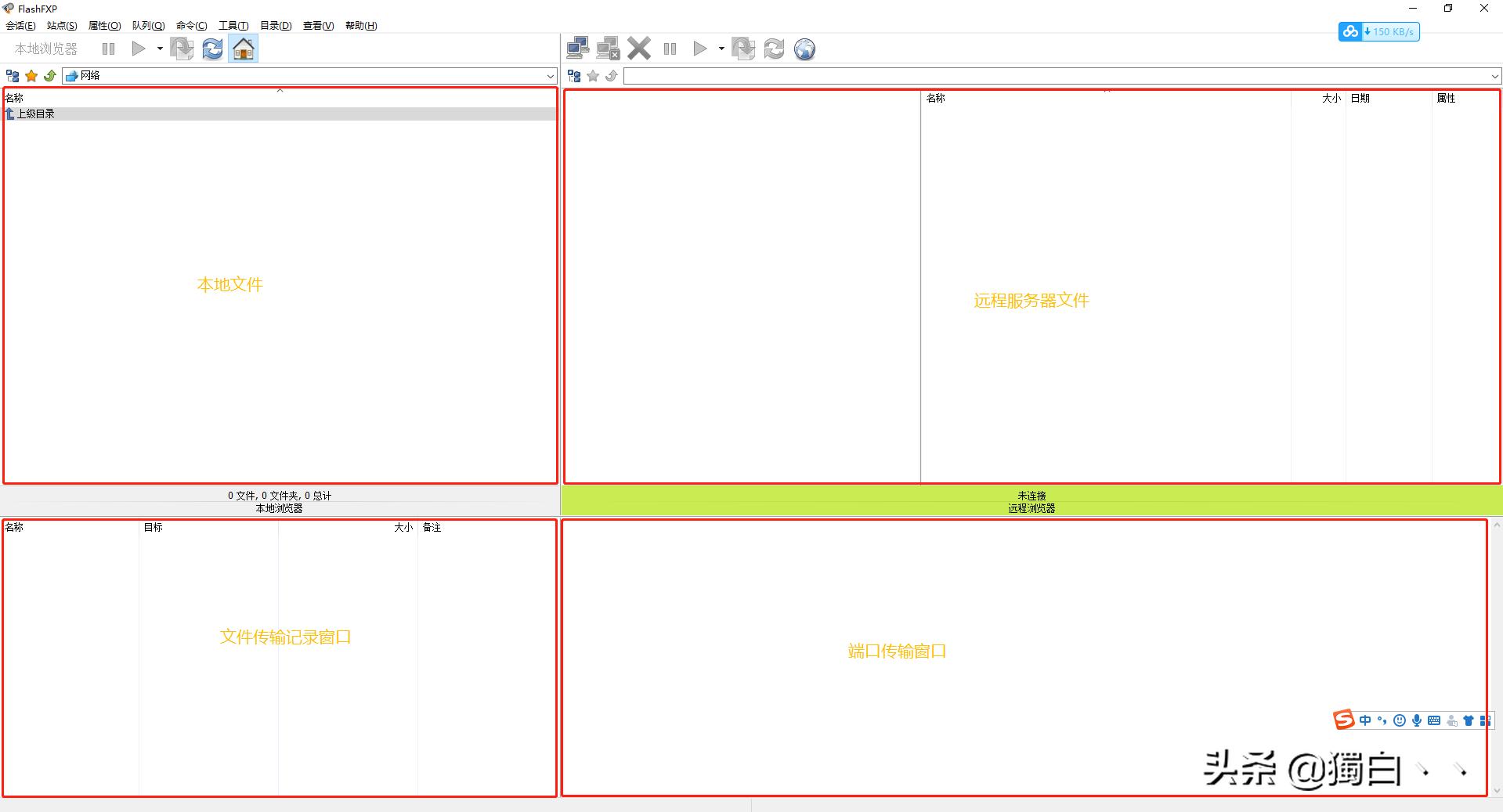
Task: Open the 队列(Q) menu
Action: [149, 26]
